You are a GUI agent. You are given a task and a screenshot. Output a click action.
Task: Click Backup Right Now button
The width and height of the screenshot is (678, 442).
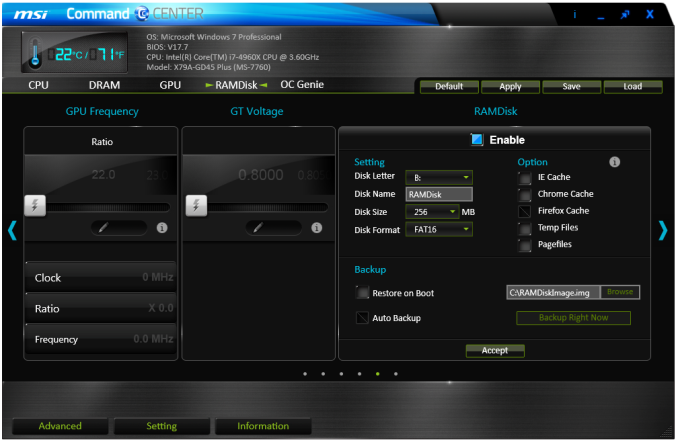tap(573, 318)
